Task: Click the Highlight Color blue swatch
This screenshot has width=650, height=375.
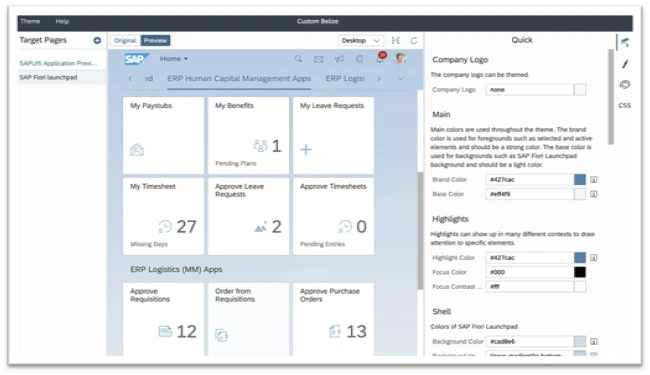Action: point(580,258)
